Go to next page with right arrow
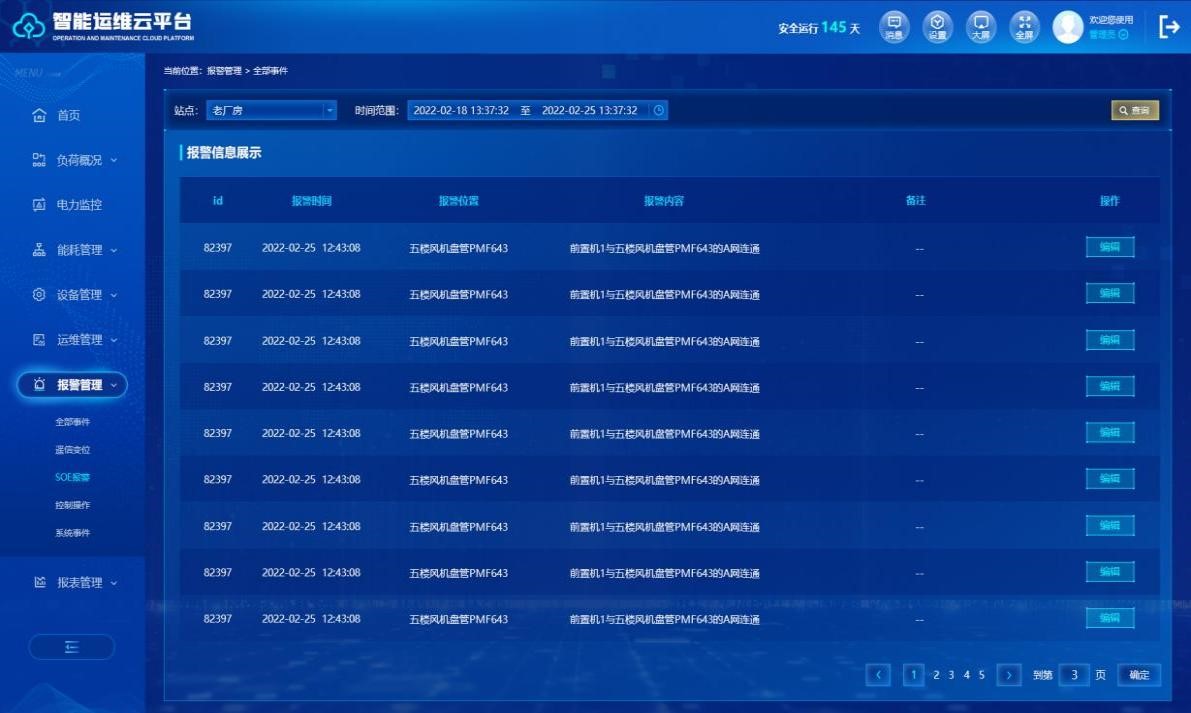Screen dimensions: 1191x713 1009,675
